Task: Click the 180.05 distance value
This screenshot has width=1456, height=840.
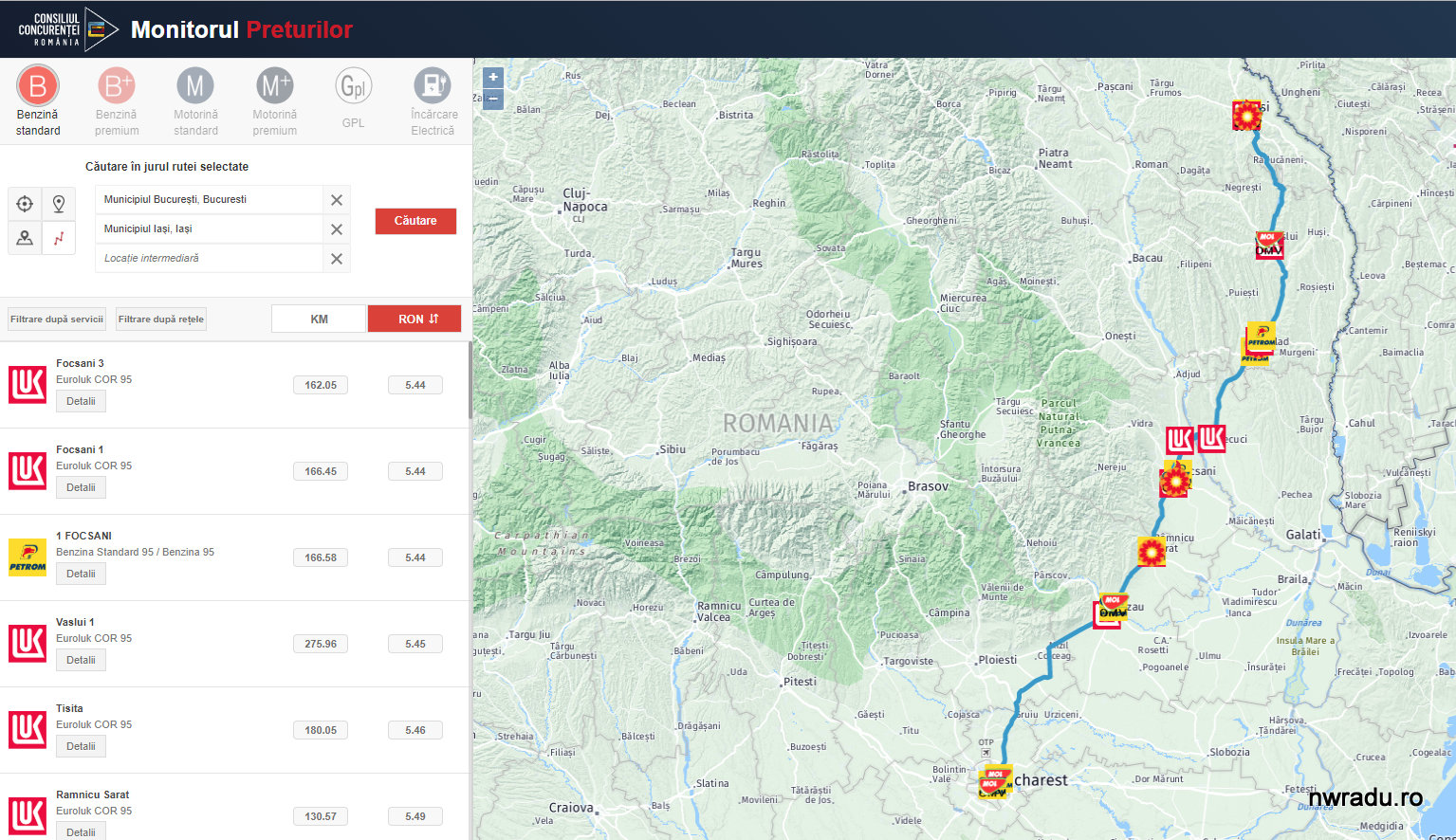Action: click(x=321, y=730)
